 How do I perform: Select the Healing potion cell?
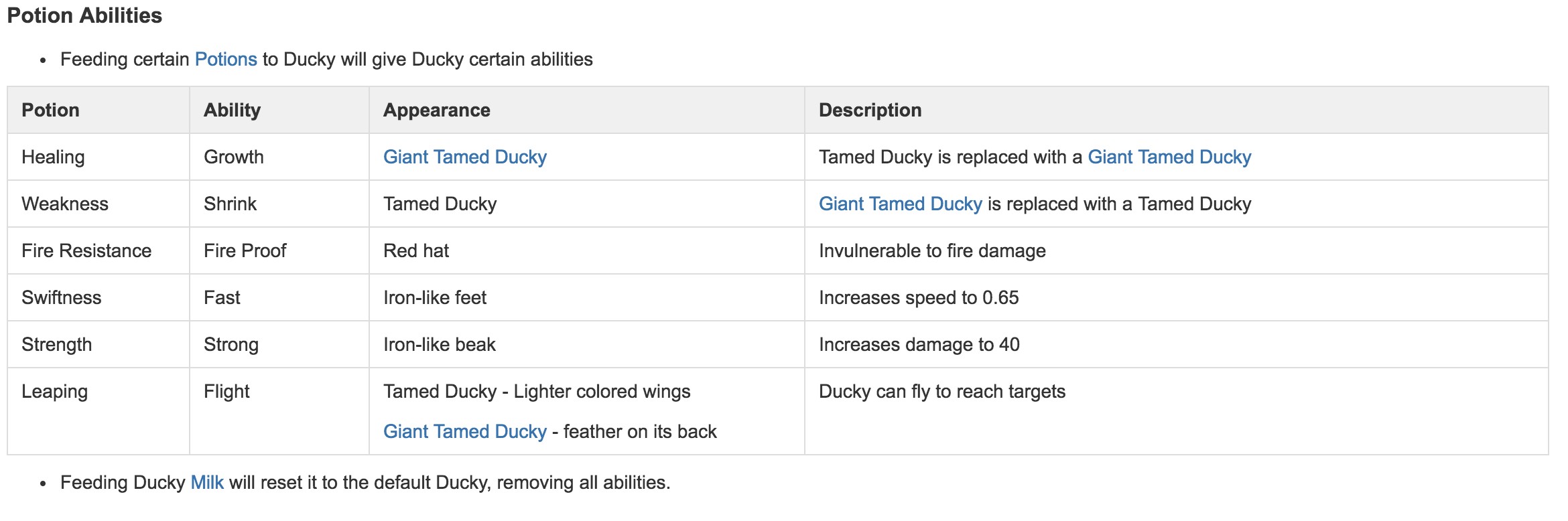(53, 157)
